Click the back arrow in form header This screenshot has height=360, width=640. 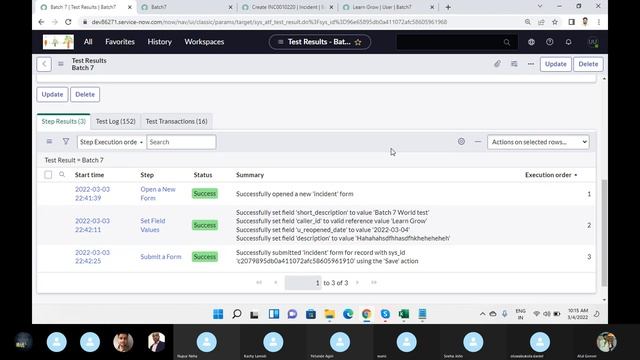[x=44, y=64]
